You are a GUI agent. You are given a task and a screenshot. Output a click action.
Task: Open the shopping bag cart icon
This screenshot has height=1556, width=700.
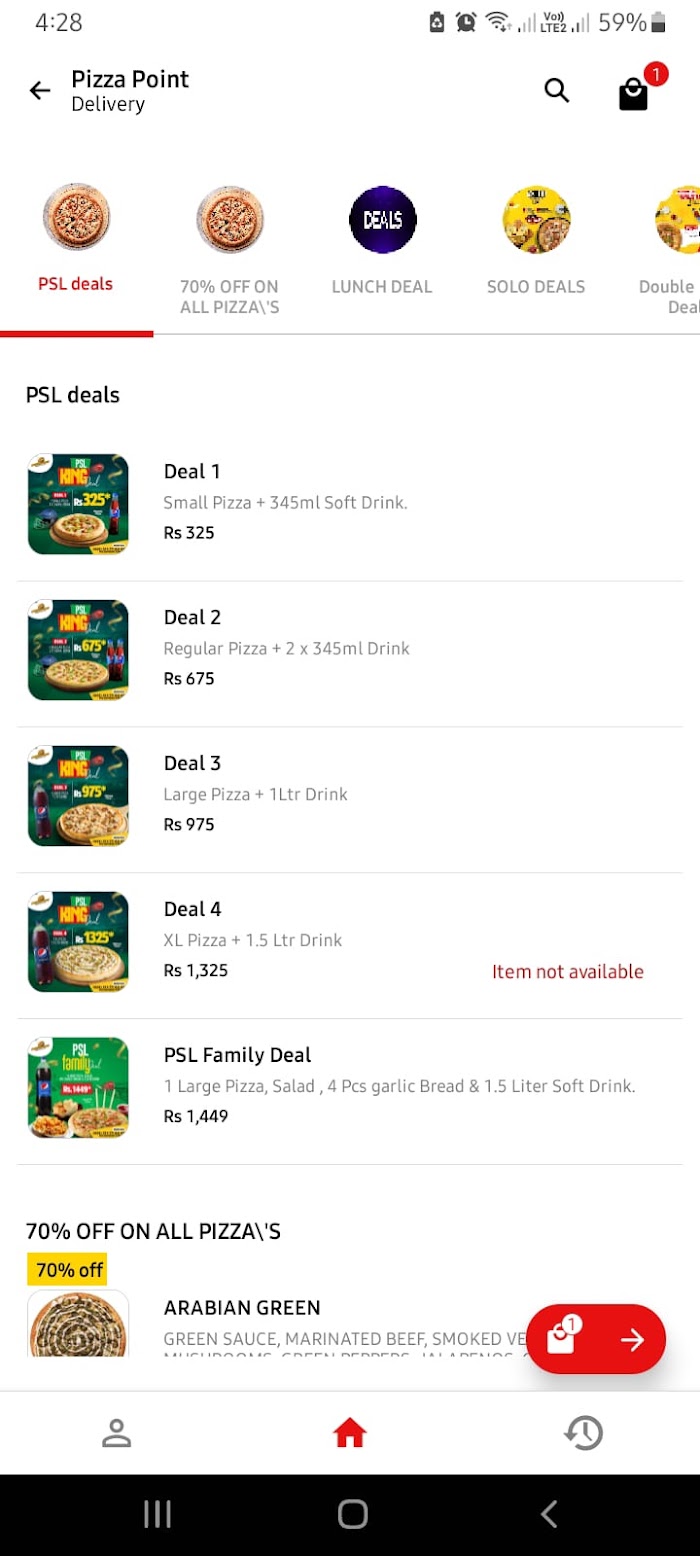[x=634, y=94]
